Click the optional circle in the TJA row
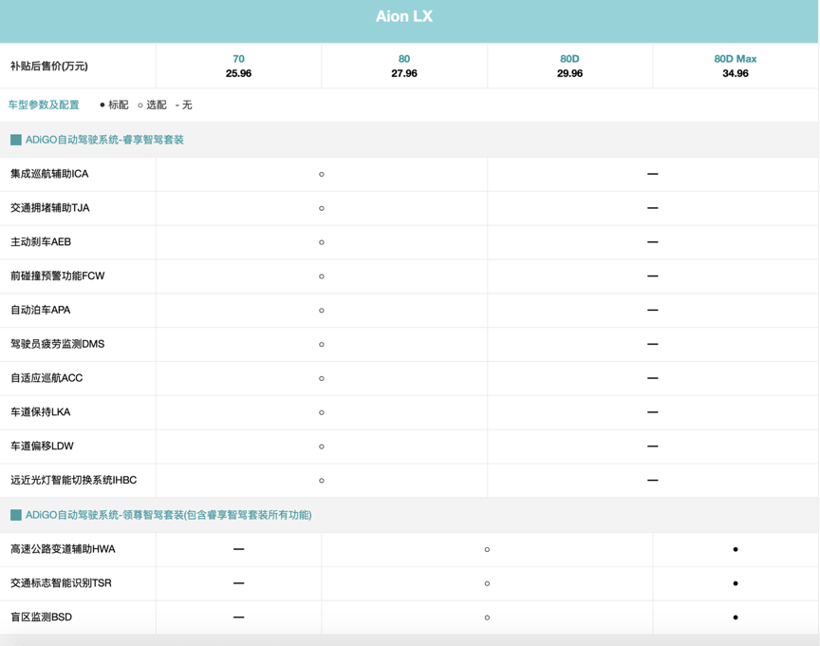820x646 pixels. 322,208
